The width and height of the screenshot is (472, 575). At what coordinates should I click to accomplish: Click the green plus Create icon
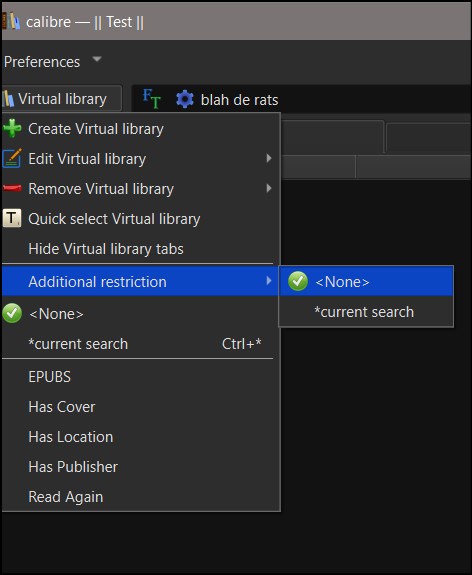(x=12, y=128)
